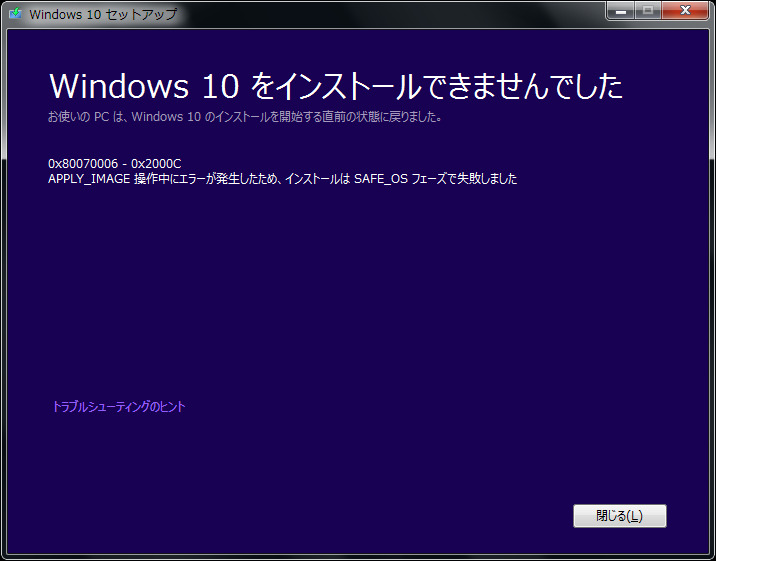Click the subtitle about PC state restored

pyautogui.click(x=245, y=117)
